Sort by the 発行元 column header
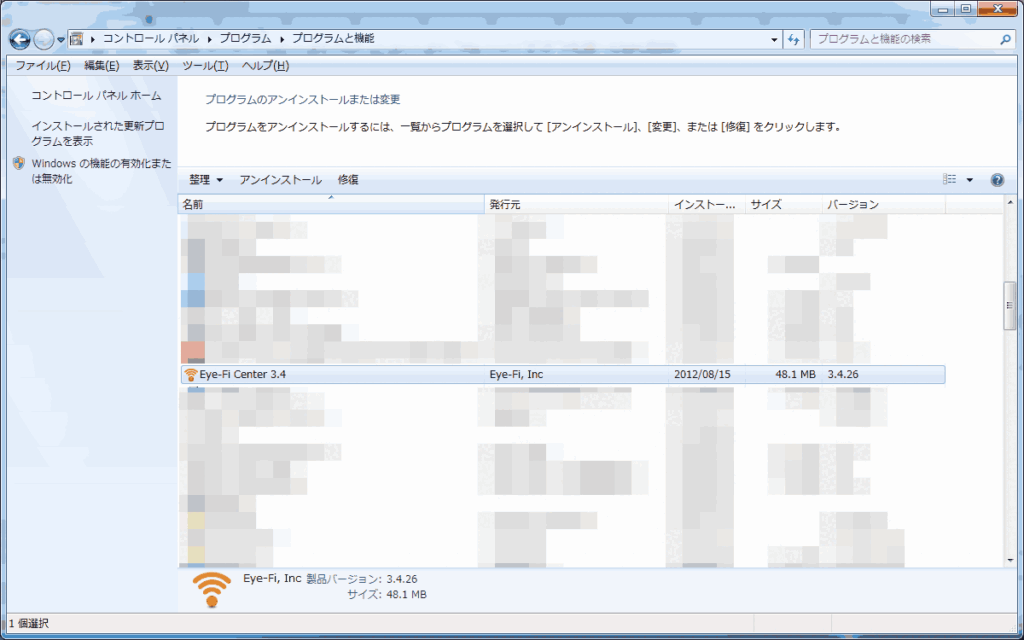Image resolution: width=1024 pixels, height=640 pixels. click(x=577, y=204)
